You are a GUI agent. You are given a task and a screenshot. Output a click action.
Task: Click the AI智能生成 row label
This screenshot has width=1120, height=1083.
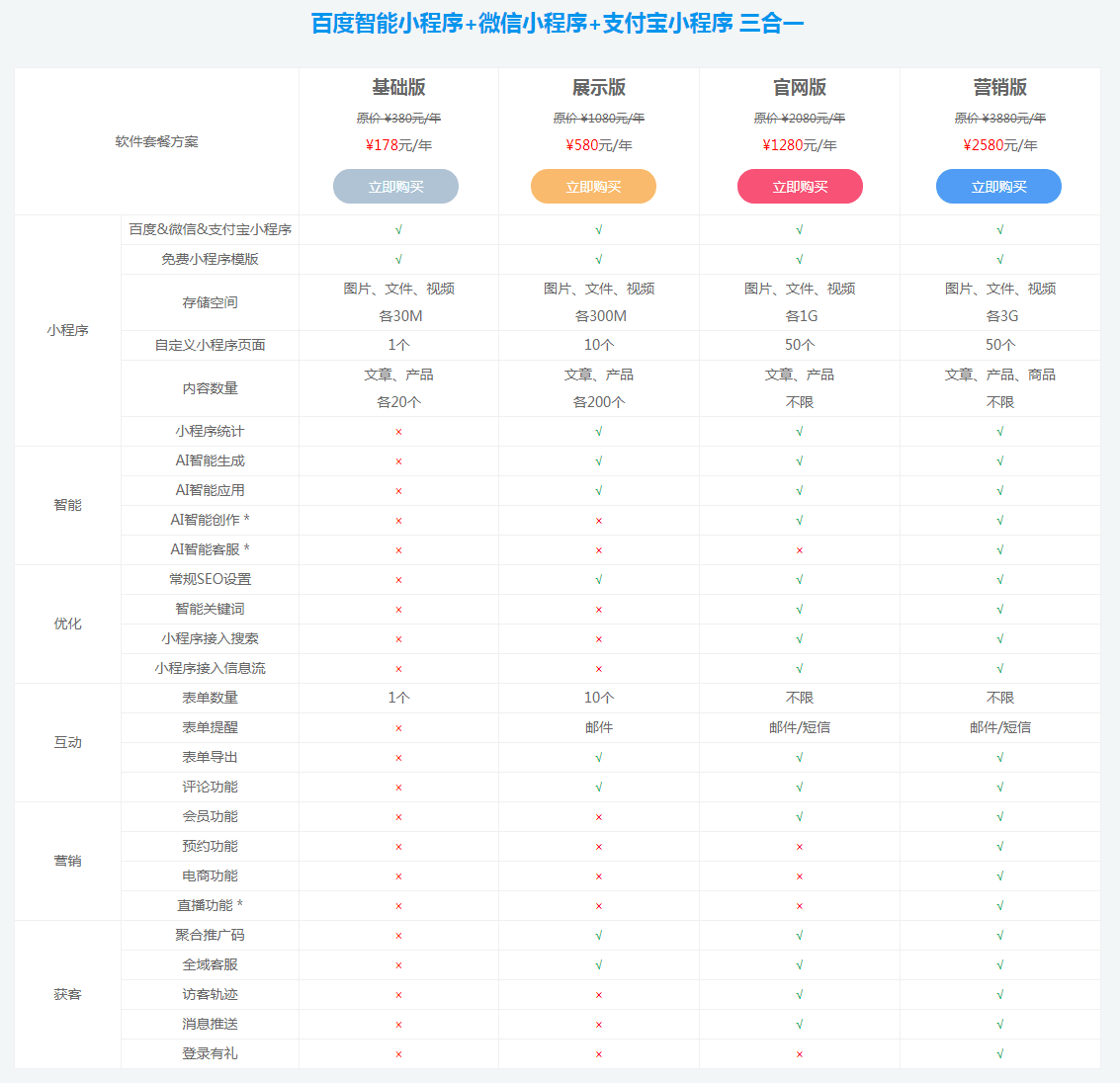pyautogui.click(x=210, y=460)
